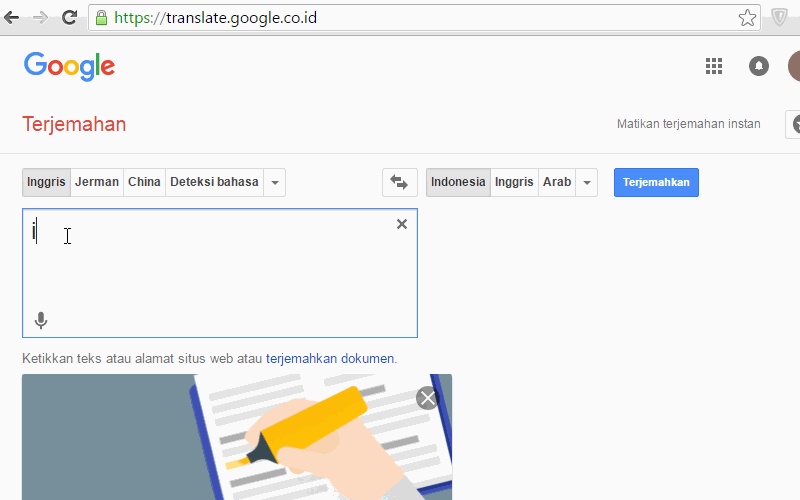This screenshot has width=800, height=500.
Task: Expand the target language dropdown arrow
Action: coord(587,182)
